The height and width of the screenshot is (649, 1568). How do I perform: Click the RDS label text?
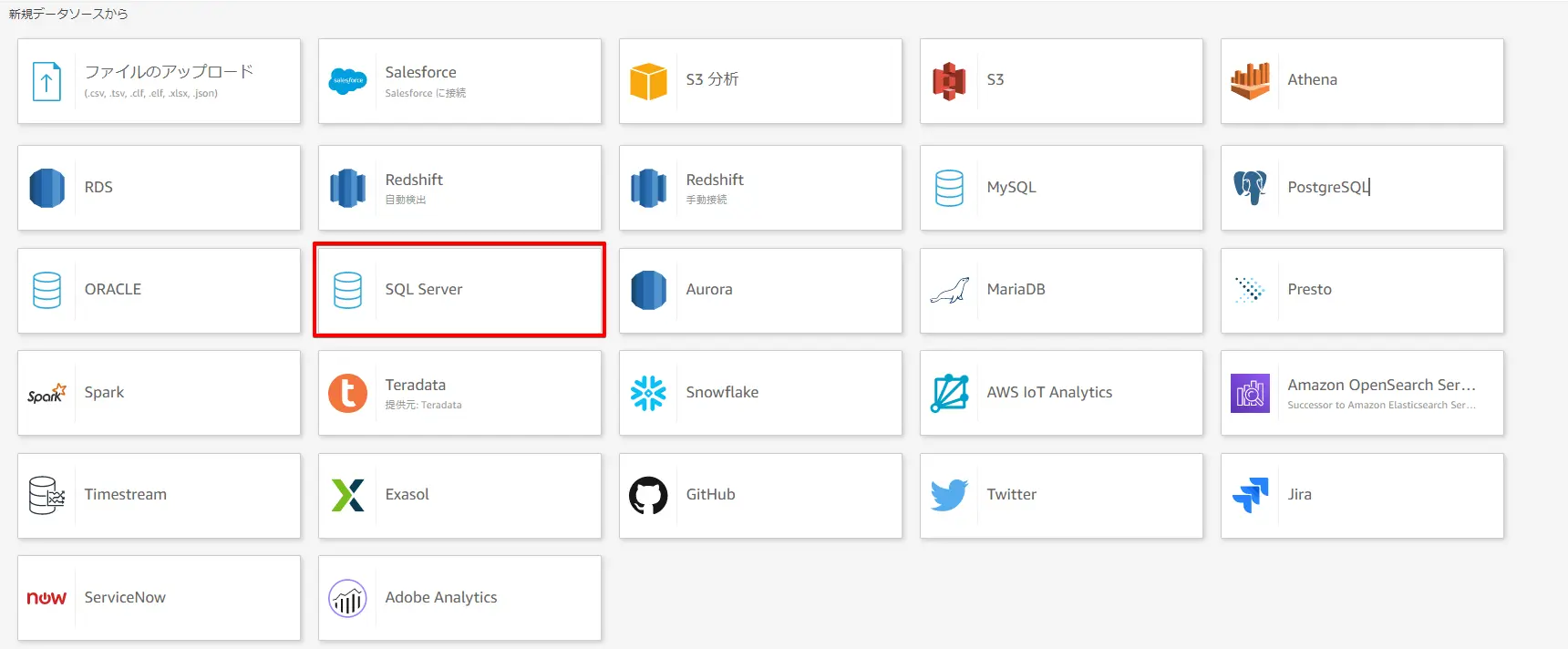click(x=98, y=187)
